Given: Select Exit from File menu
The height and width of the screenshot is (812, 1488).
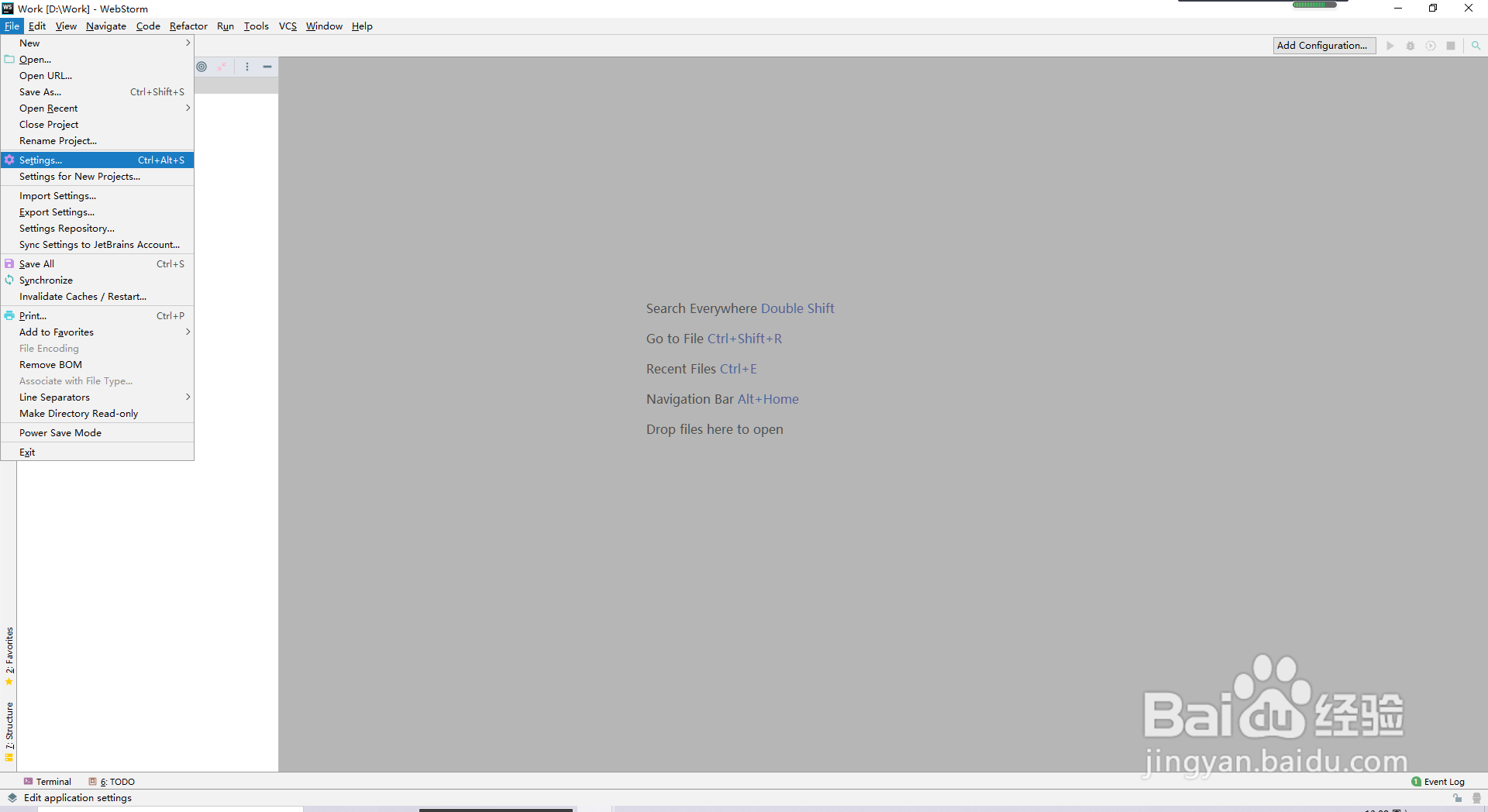Looking at the screenshot, I should click(97, 452).
